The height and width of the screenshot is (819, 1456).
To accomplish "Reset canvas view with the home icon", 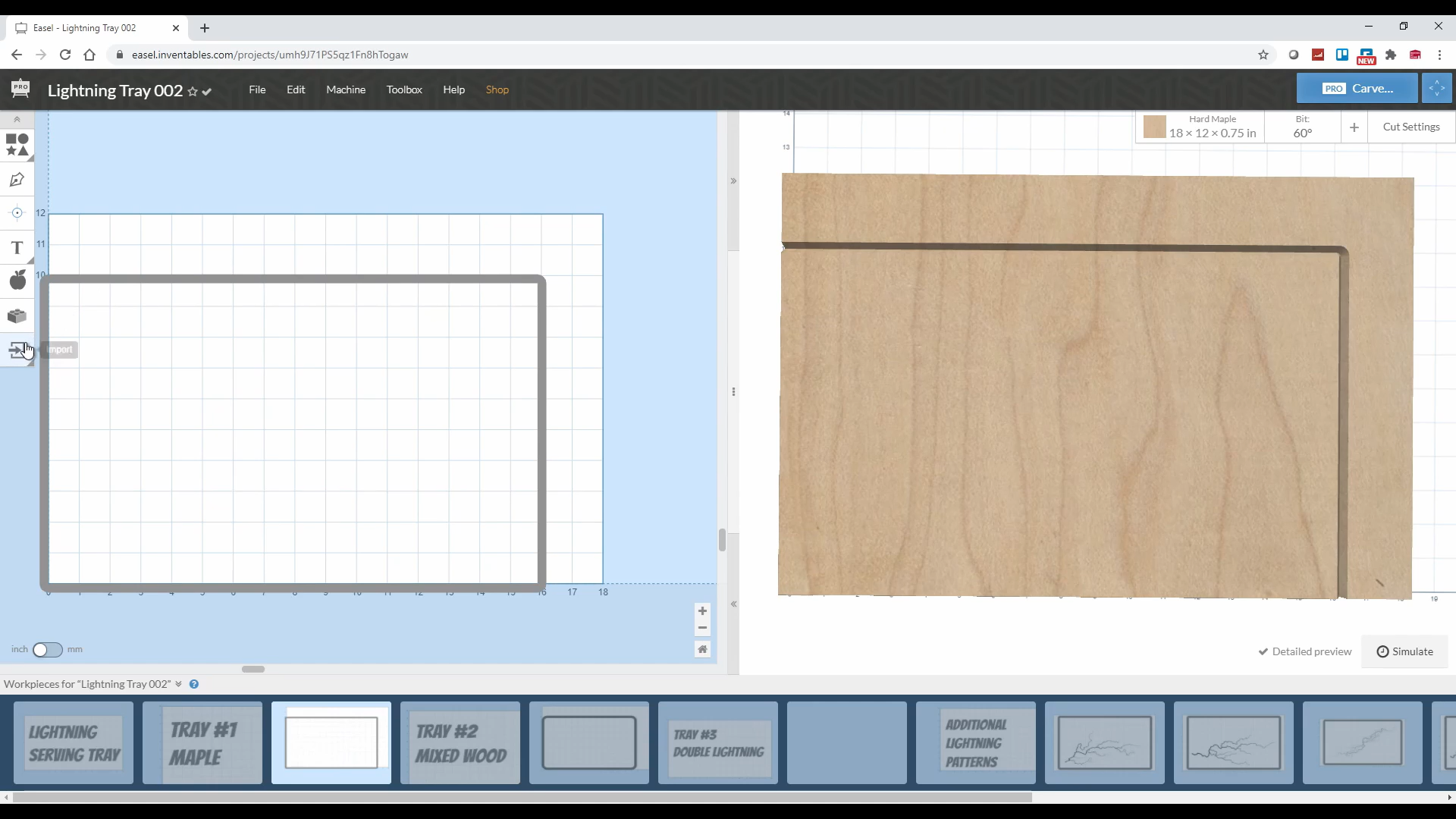I will [702, 649].
